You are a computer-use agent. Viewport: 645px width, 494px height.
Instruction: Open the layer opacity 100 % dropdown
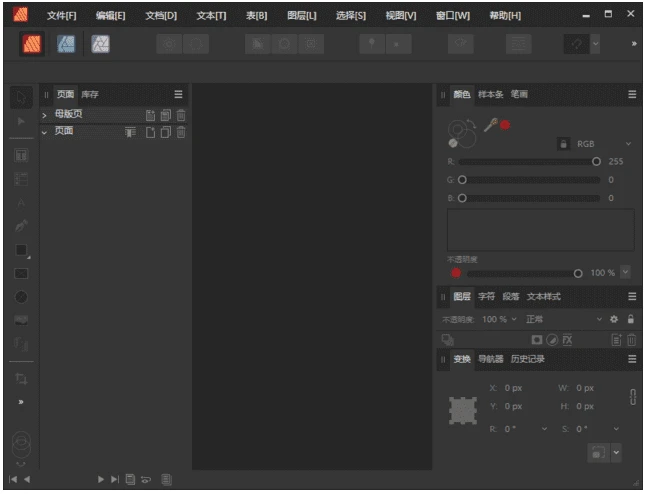point(514,319)
